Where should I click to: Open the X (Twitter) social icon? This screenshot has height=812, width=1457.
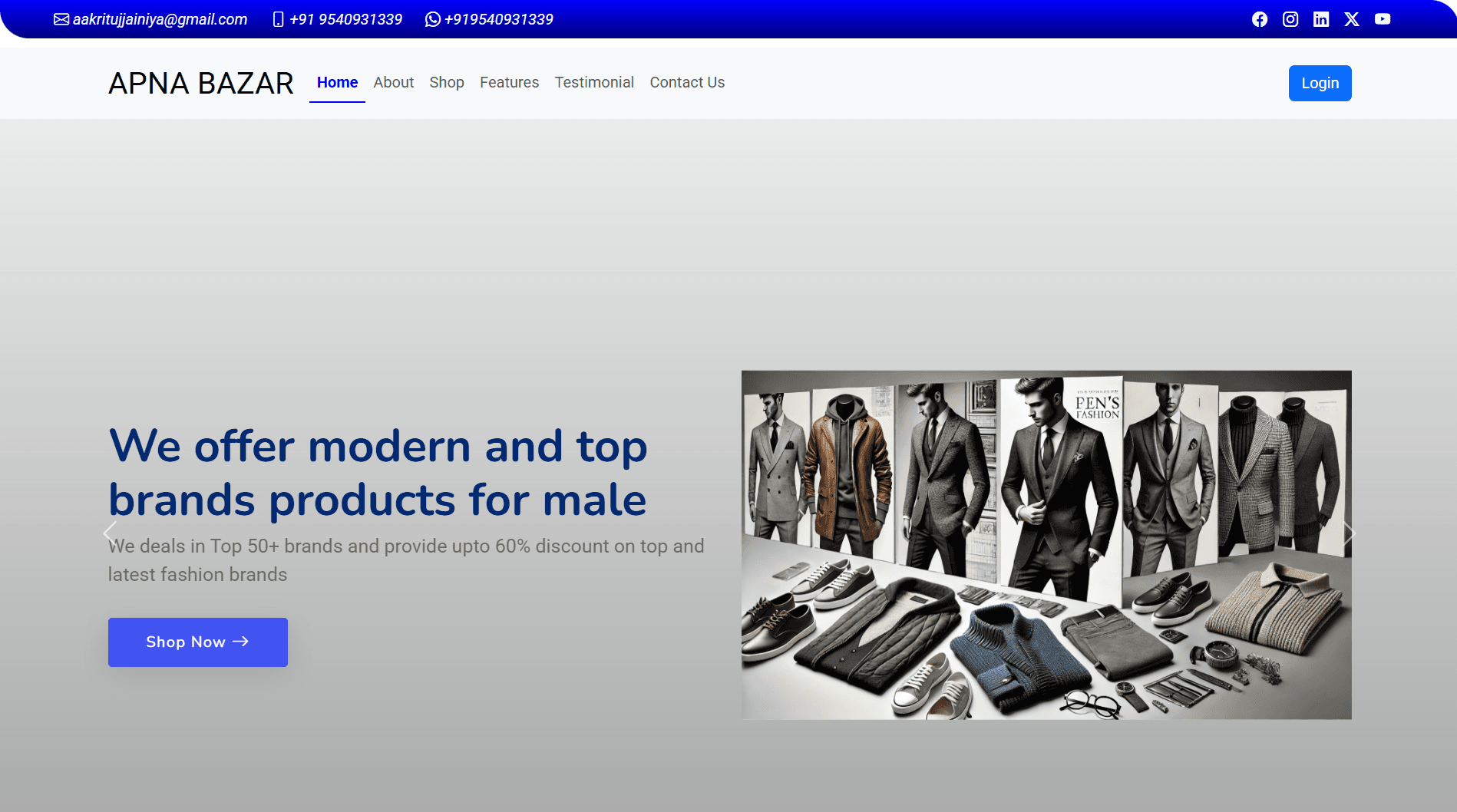click(1352, 19)
